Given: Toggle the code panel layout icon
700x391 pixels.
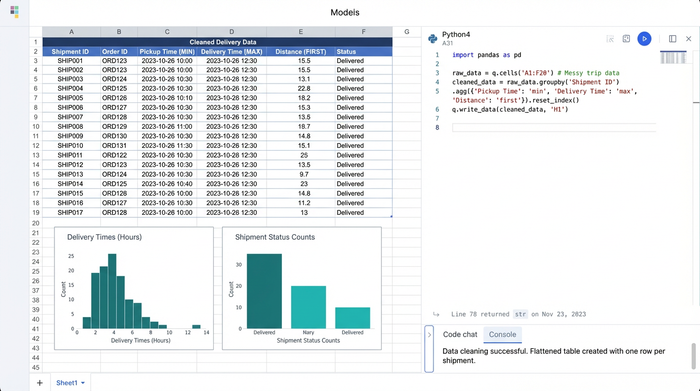Looking at the screenshot, I should [x=672, y=39].
